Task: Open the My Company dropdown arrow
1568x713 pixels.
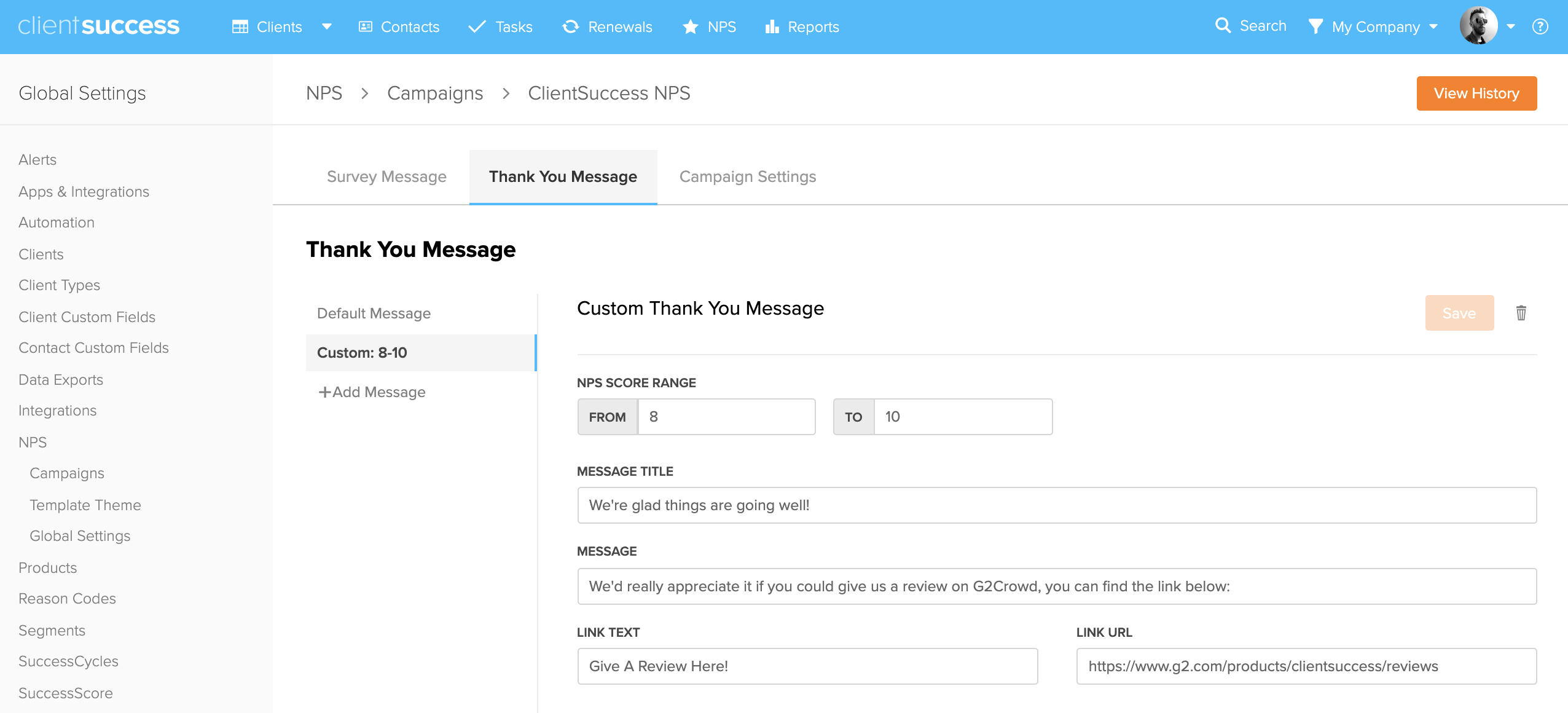Action: [1433, 26]
